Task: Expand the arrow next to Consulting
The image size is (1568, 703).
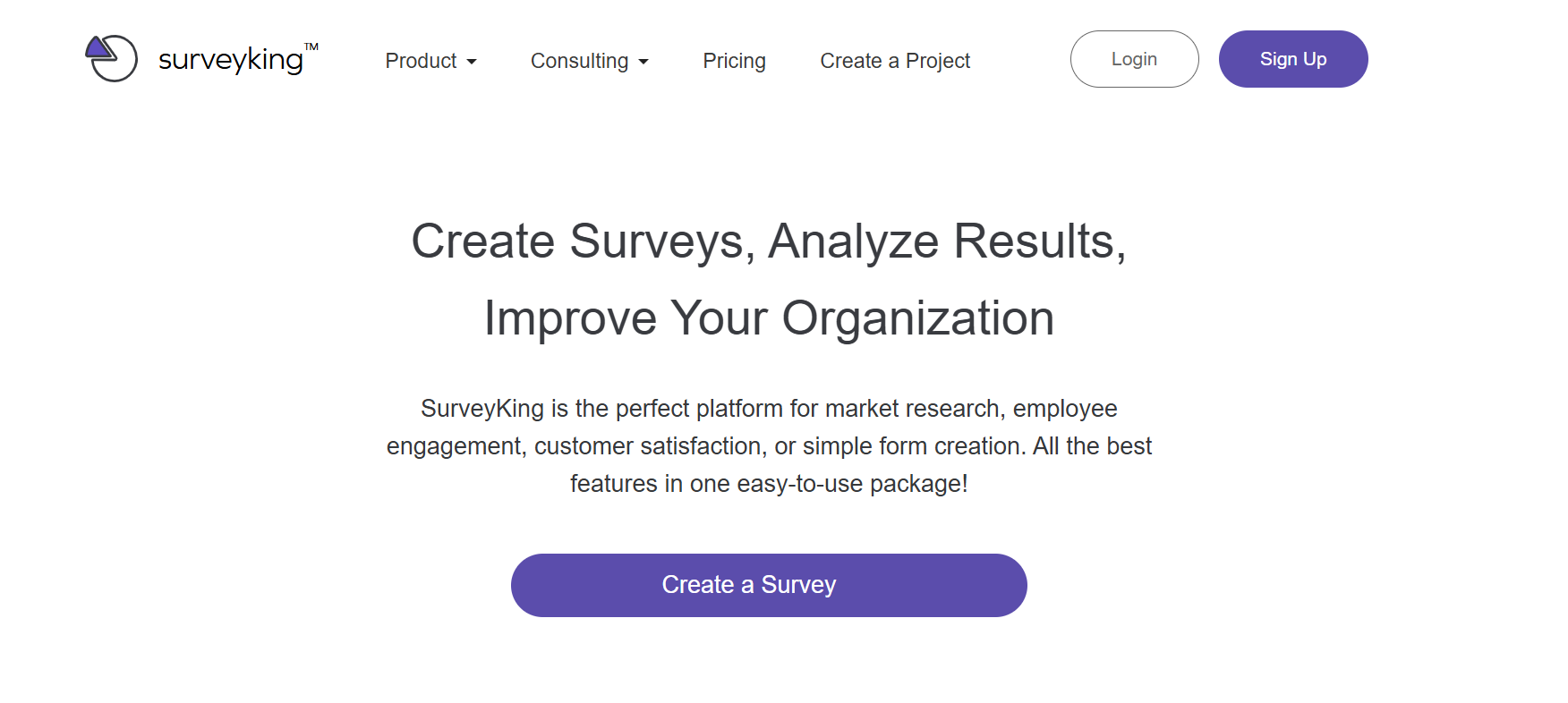Action: point(643,62)
